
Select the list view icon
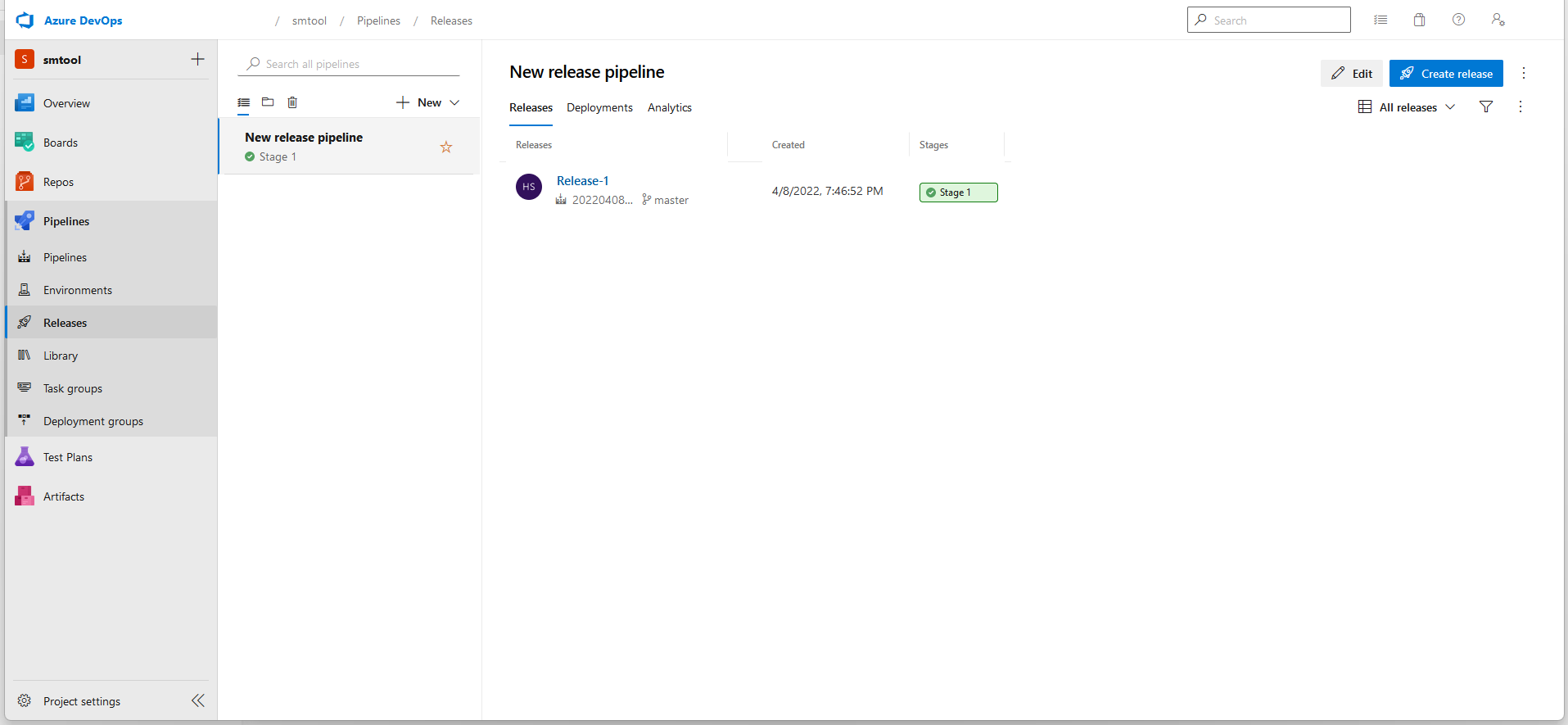pyautogui.click(x=244, y=102)
